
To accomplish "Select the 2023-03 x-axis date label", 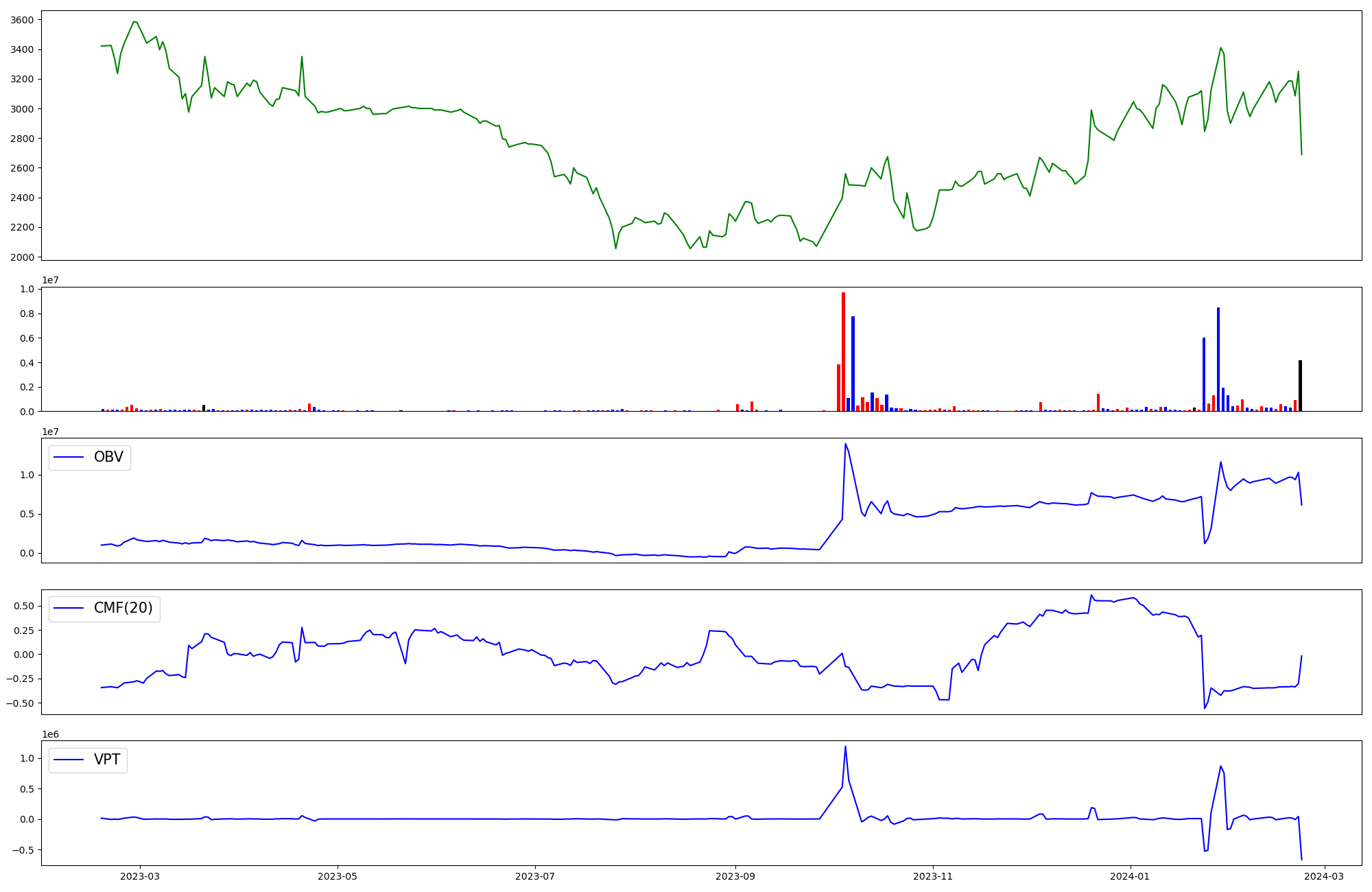I will pyautogui.click(x=140, y=876).
